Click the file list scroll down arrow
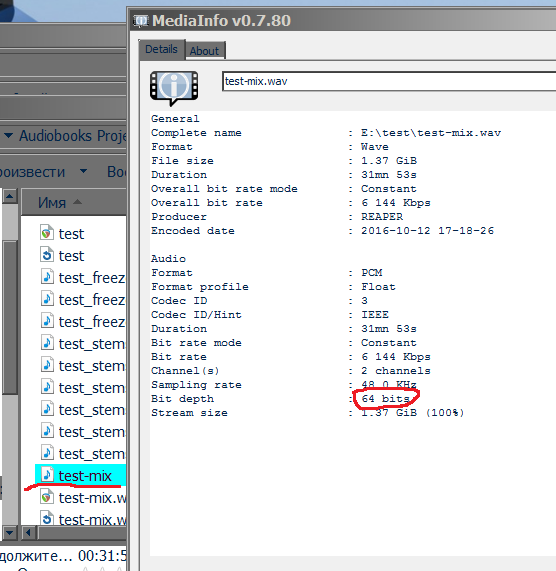This screenshot has width=556, height=571. [x=10, y=533]
